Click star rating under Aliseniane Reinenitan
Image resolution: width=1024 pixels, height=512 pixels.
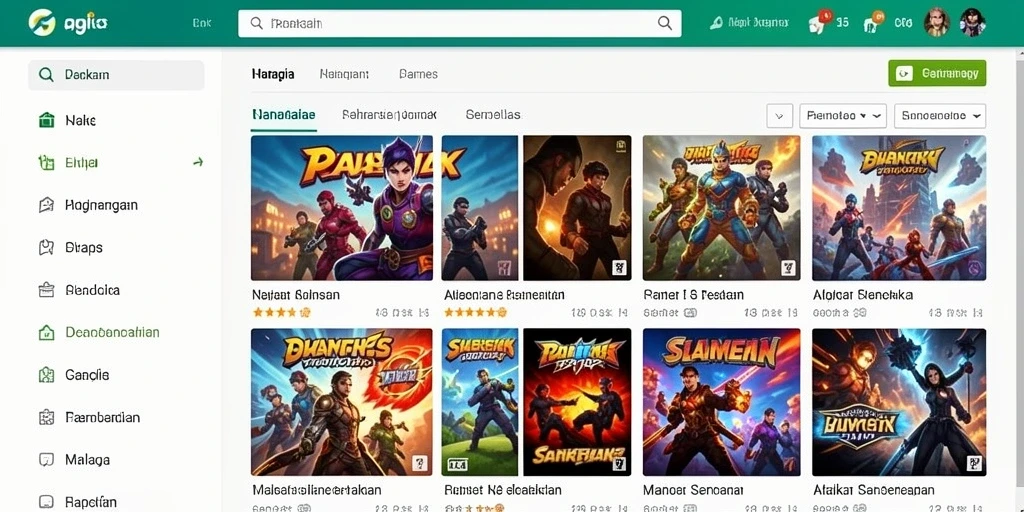(475, 313)
